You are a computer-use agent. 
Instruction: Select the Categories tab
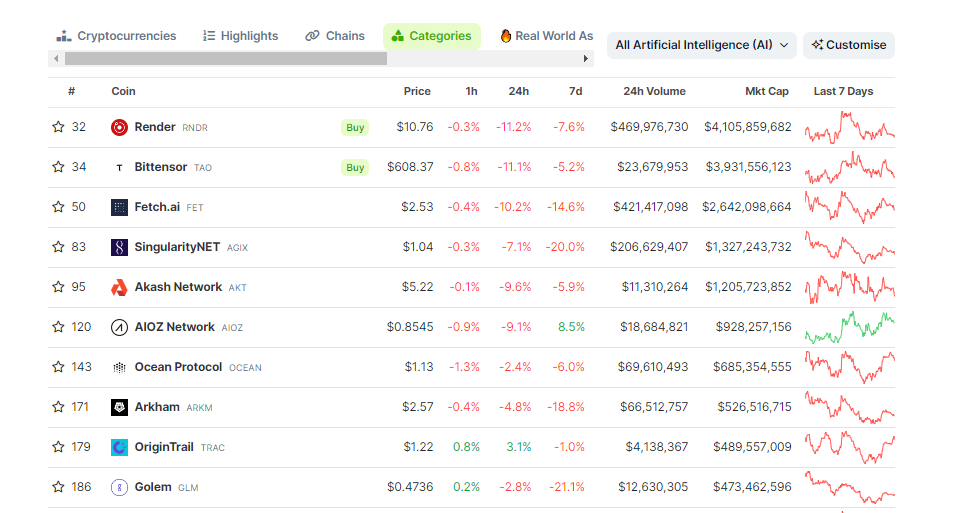tap(432, 36)
